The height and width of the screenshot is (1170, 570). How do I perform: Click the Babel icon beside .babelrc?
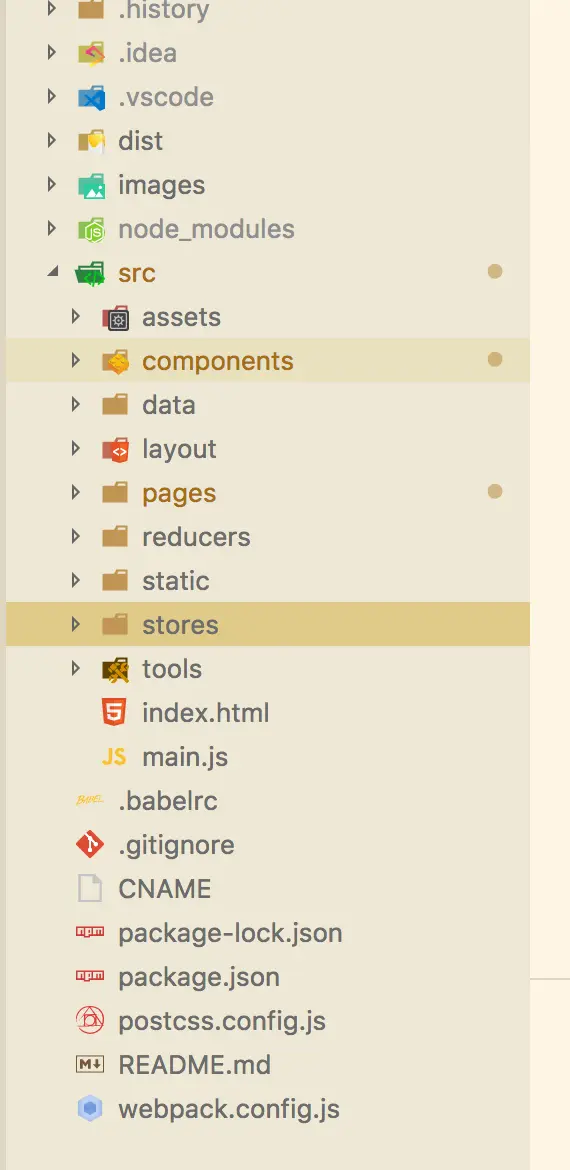point(90,801)
